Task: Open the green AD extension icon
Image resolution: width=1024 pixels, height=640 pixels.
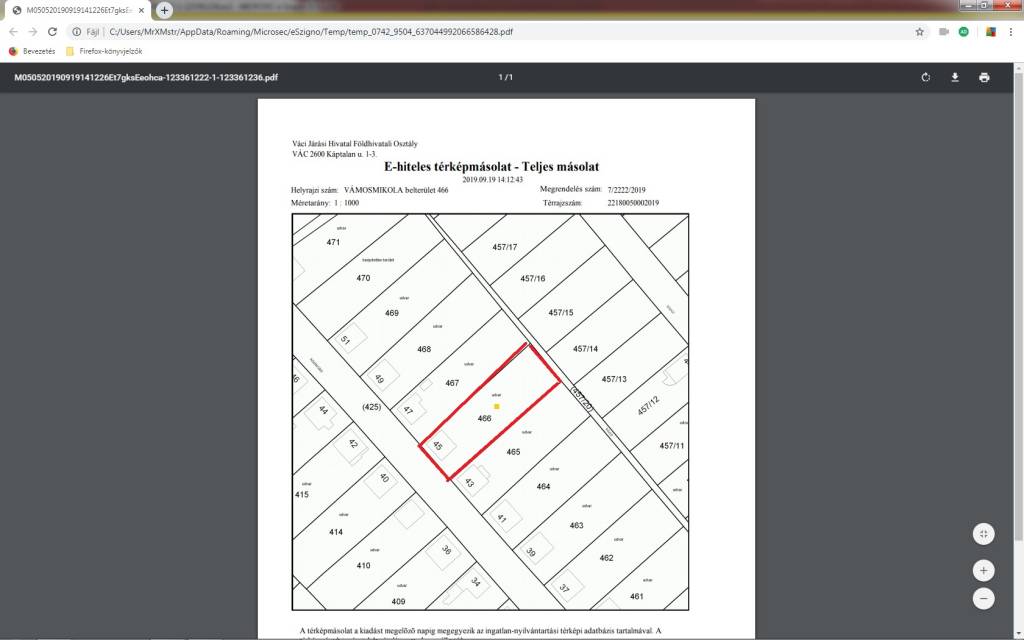Action: coord(964,31)
